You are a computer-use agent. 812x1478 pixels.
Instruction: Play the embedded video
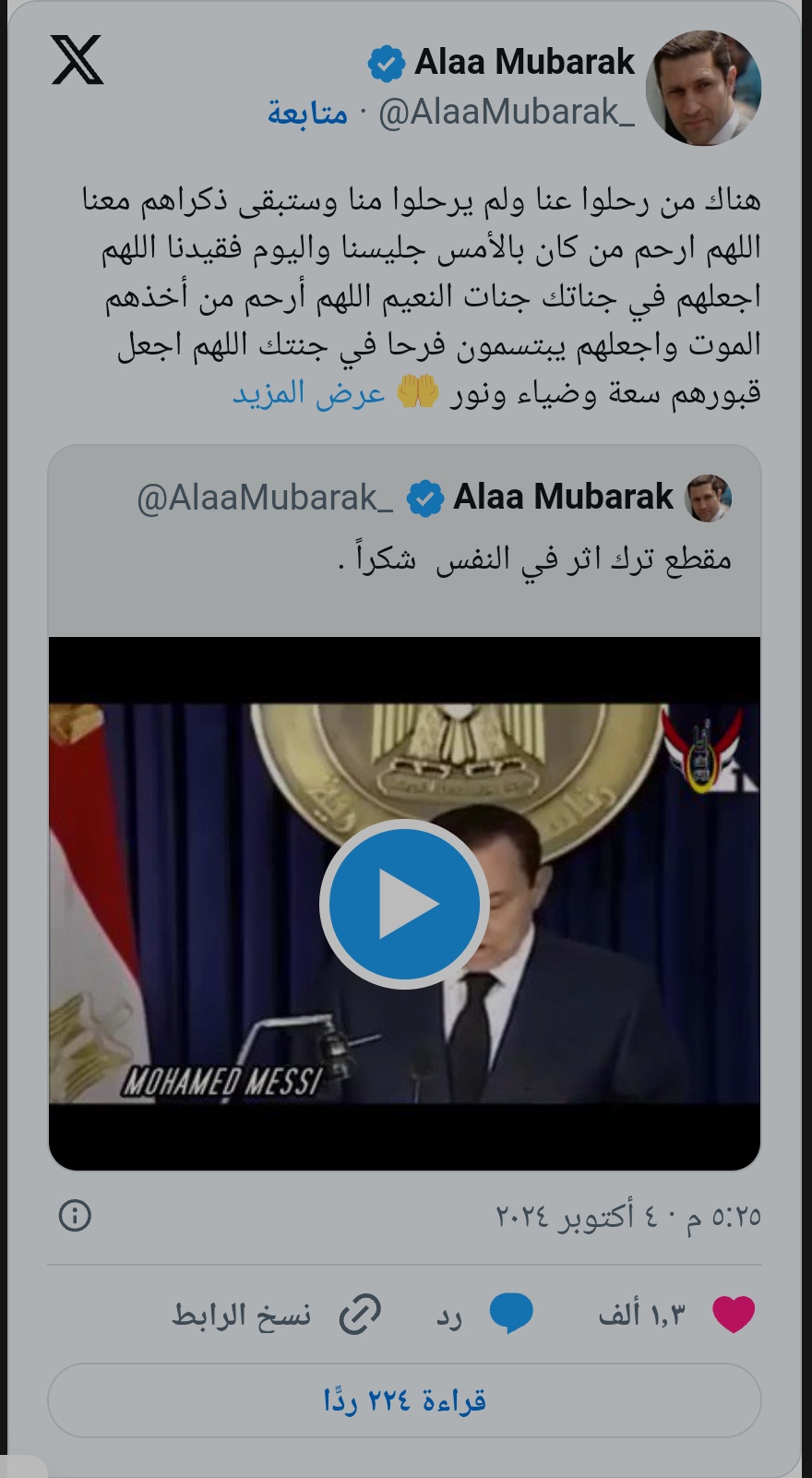(404, 904)
